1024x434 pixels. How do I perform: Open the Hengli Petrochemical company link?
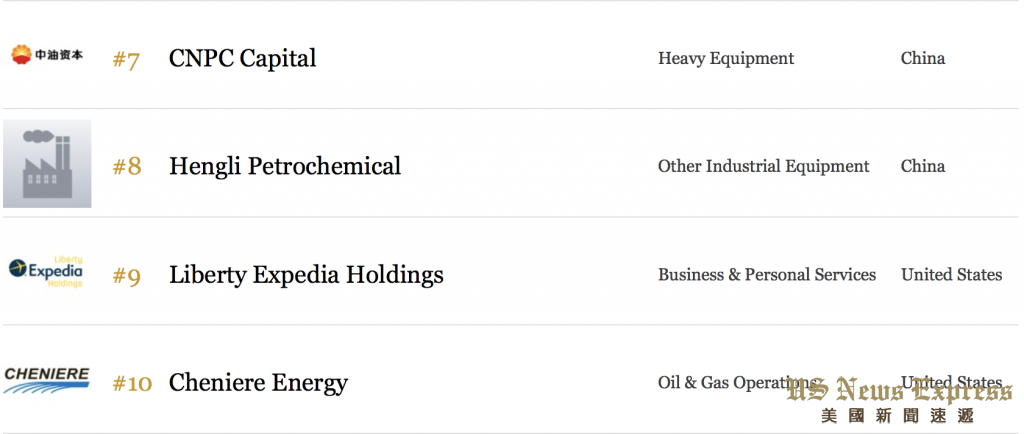[x=285, y=166]
